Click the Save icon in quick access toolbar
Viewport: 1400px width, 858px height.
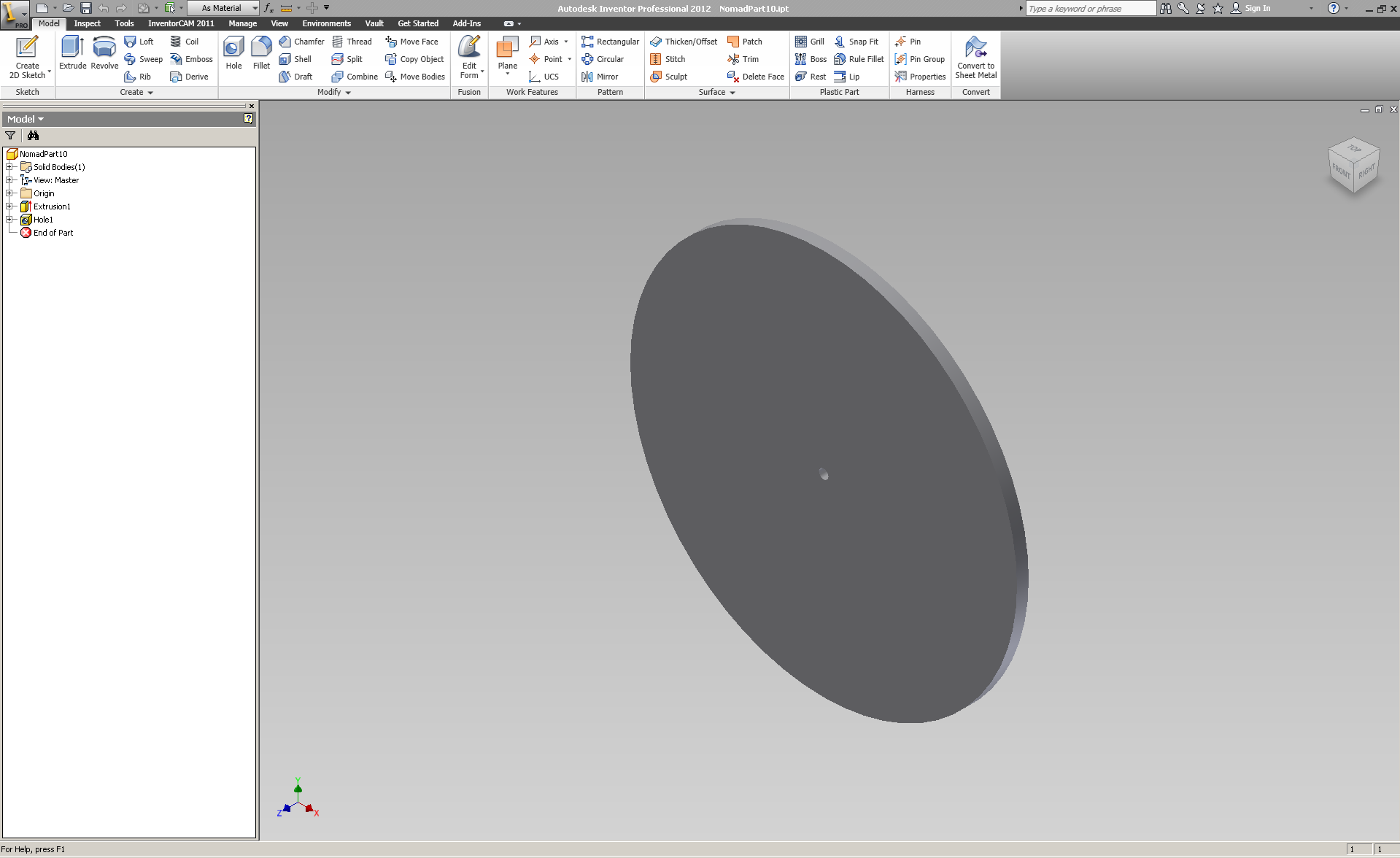(85, 8)
